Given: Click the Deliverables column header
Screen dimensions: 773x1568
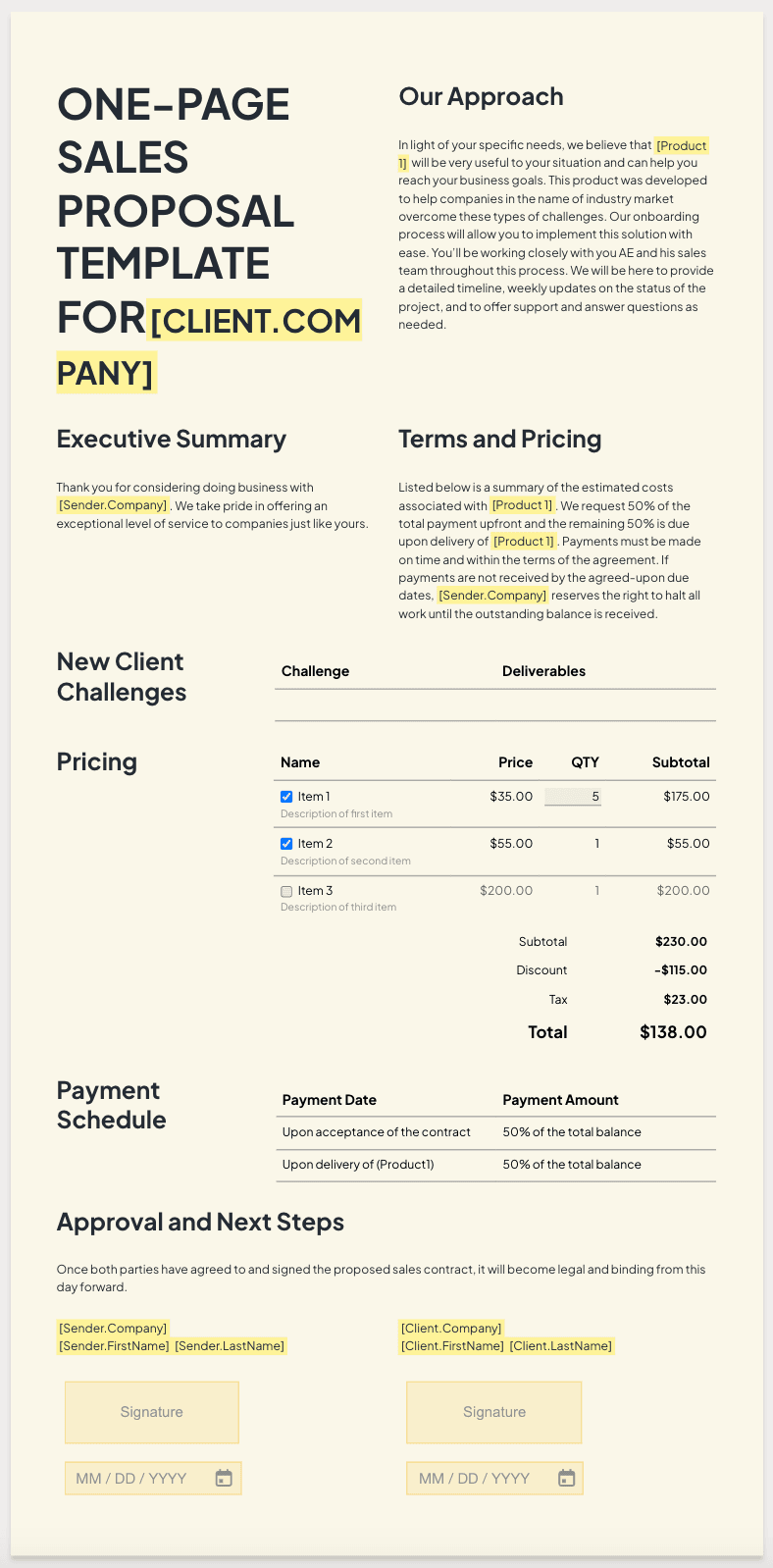Looking at the screenshot, I should pos(543,672).
